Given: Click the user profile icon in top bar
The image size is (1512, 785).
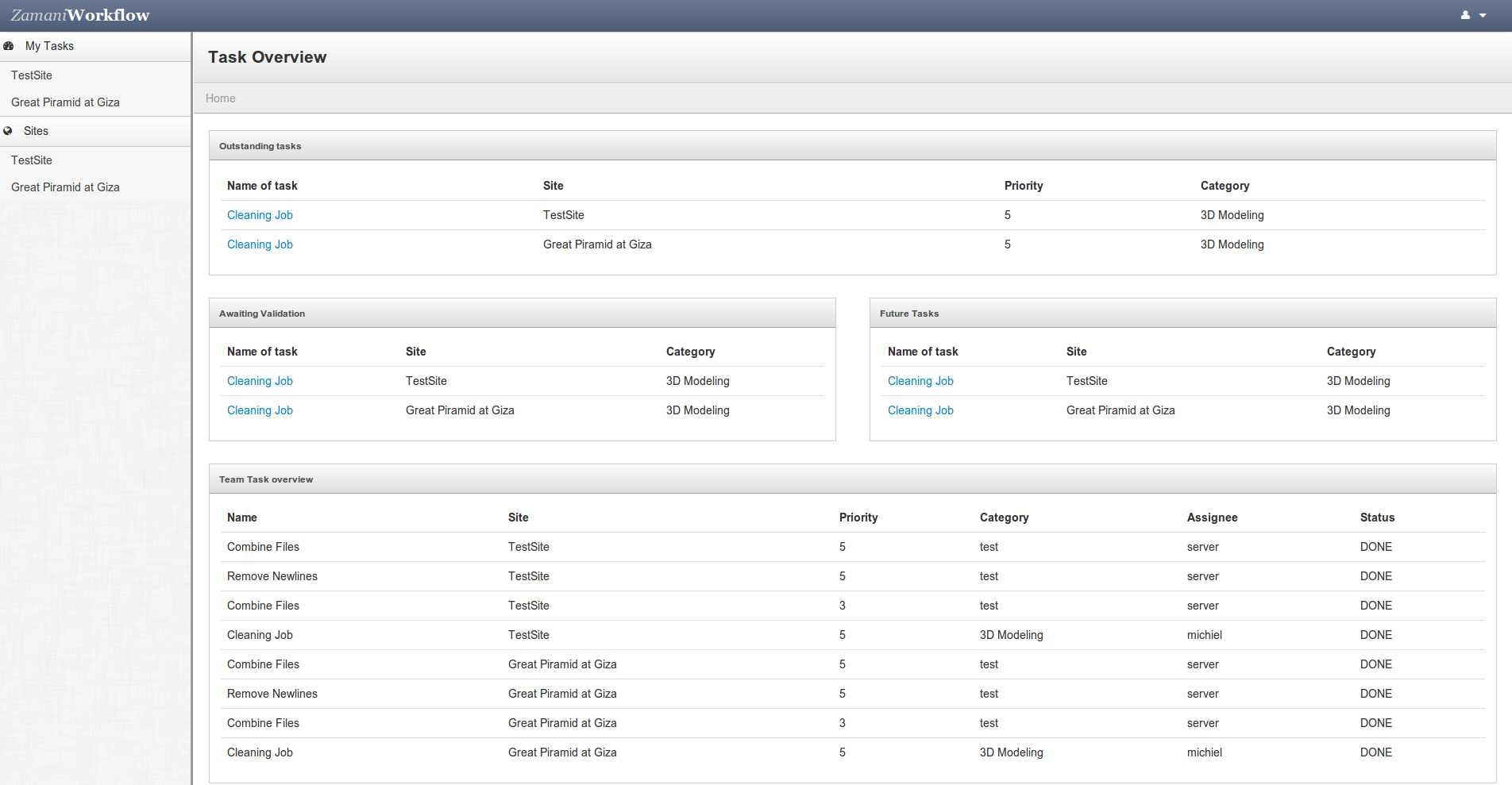Looking at the screenshot, I should point(1465,15).
